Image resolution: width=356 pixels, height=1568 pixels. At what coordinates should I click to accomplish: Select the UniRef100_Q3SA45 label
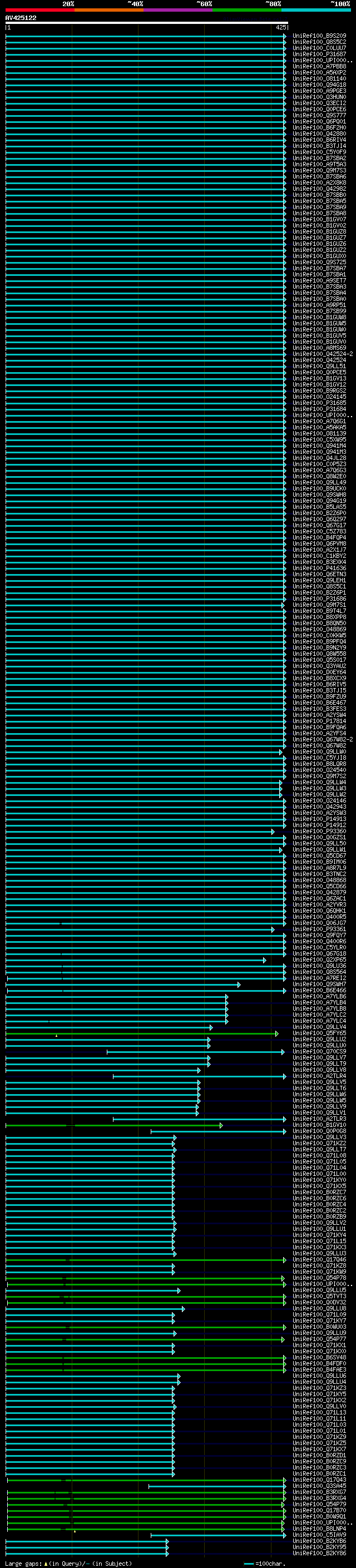tap(319, 1486)
